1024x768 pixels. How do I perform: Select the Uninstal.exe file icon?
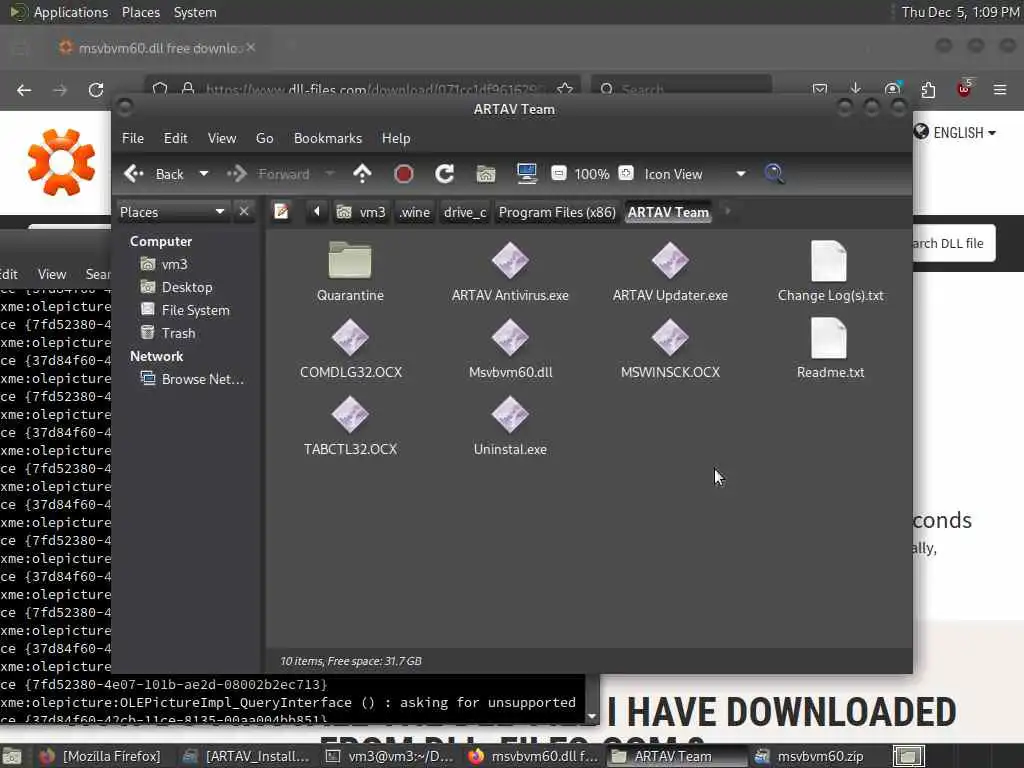pyautogui.click(x=510, y=415)
